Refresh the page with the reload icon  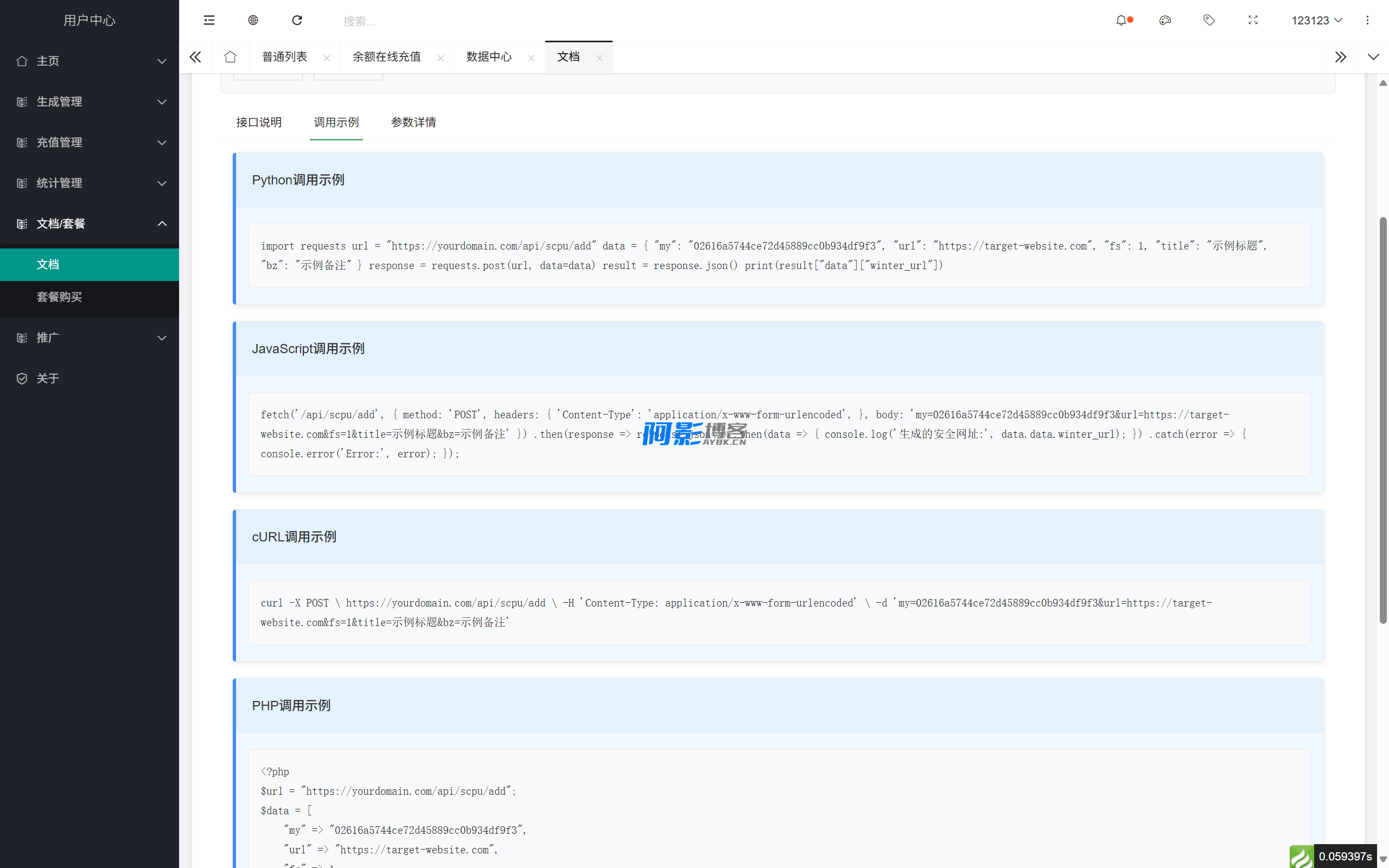(297, 20)
